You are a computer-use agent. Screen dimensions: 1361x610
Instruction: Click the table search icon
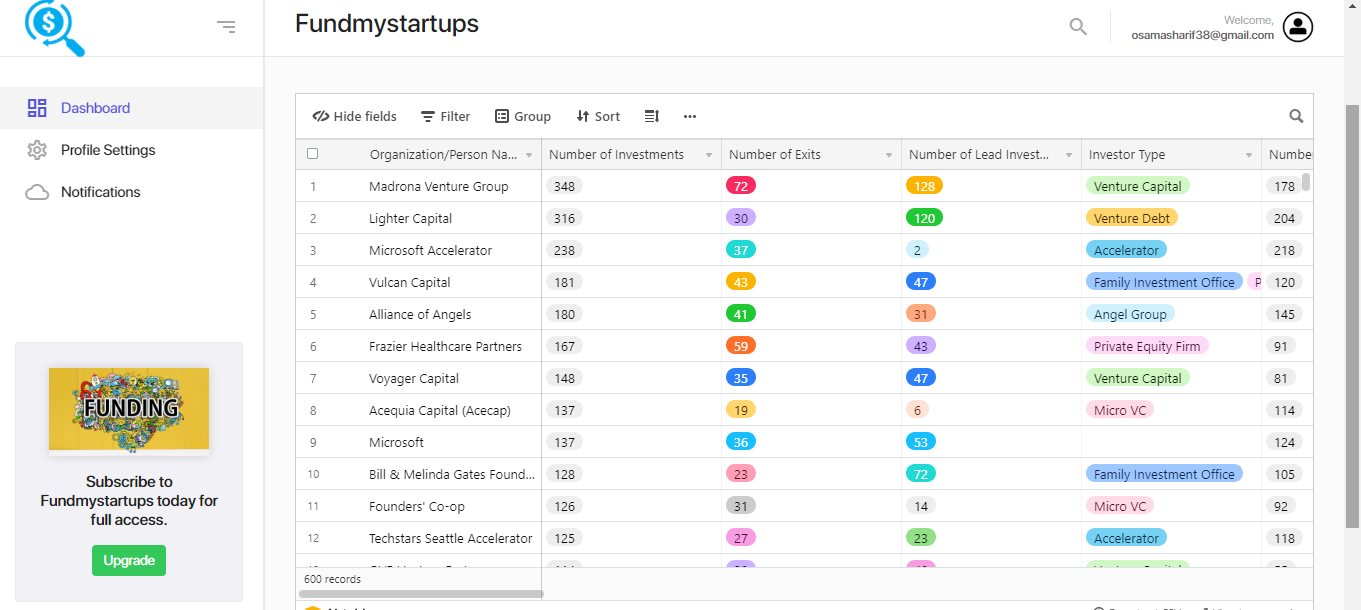[1296, 116]
